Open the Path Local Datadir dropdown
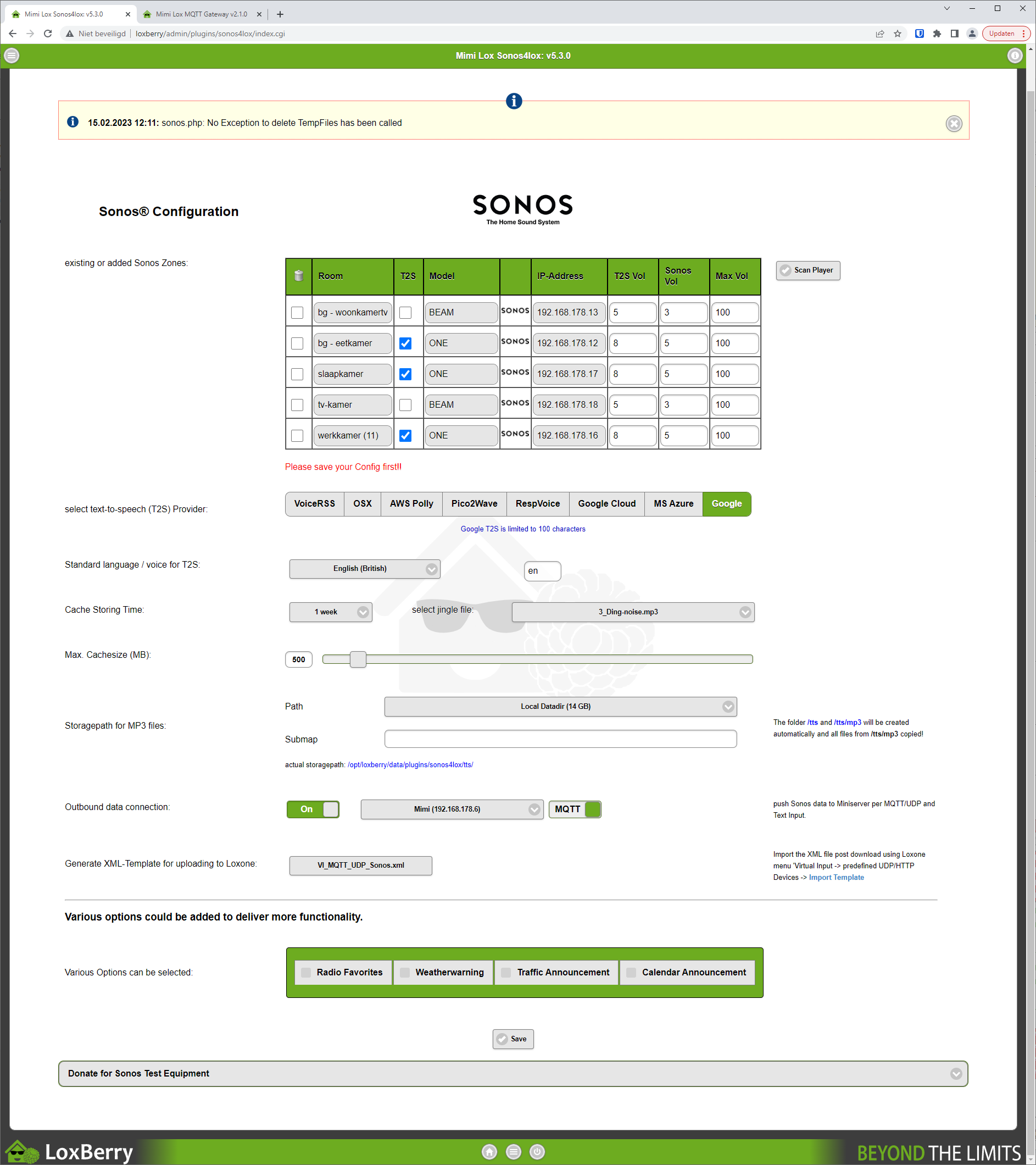 pos(561,707)
